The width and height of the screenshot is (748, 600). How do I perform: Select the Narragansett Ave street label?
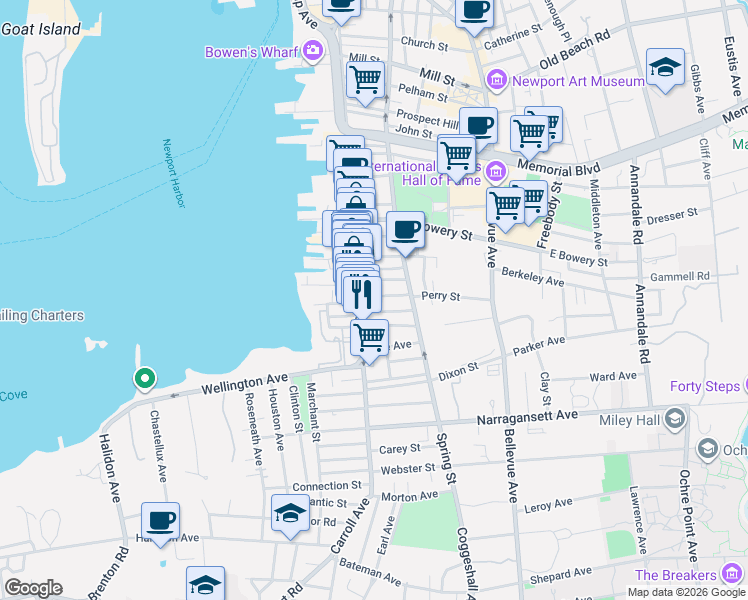(x=527, y=418)
